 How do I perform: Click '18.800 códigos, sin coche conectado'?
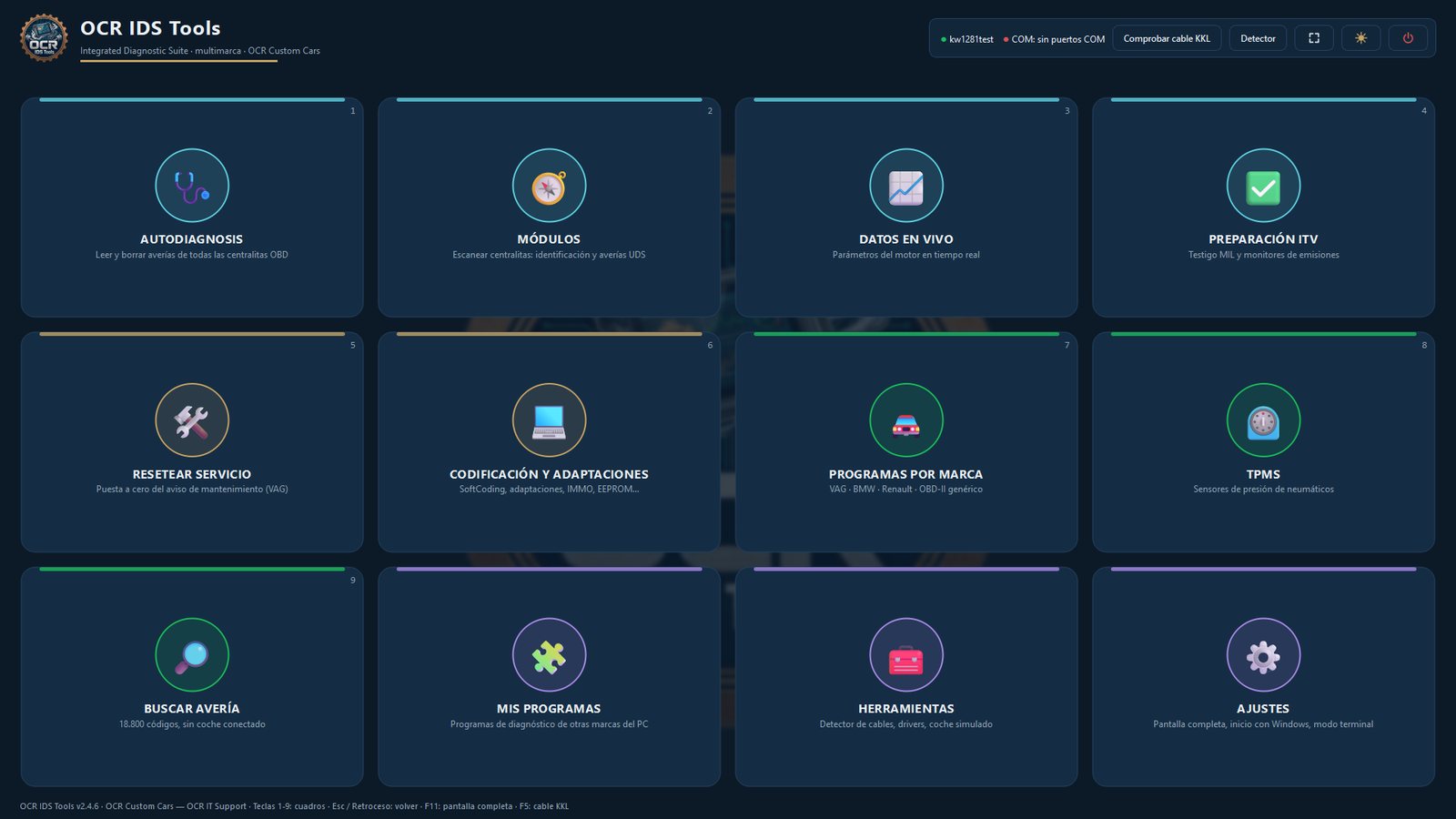pyautogui.click(x=192, y=724)
